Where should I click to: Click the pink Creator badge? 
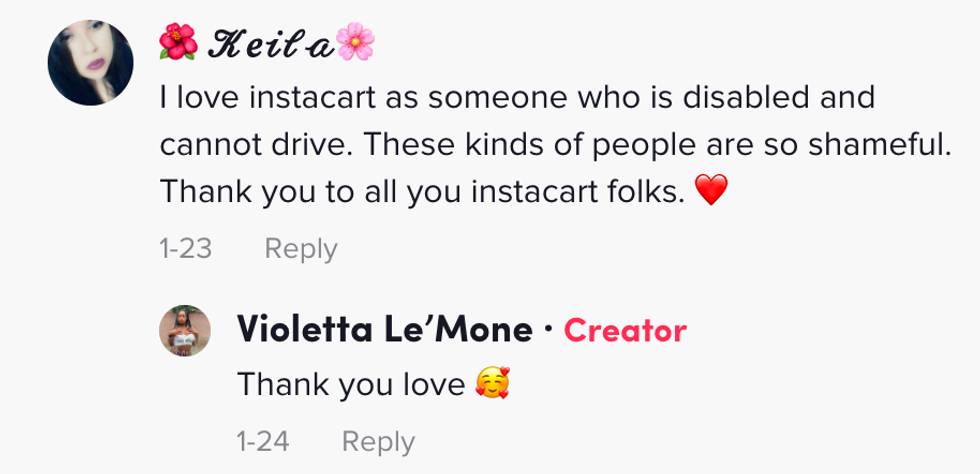[x=625, y=330]
